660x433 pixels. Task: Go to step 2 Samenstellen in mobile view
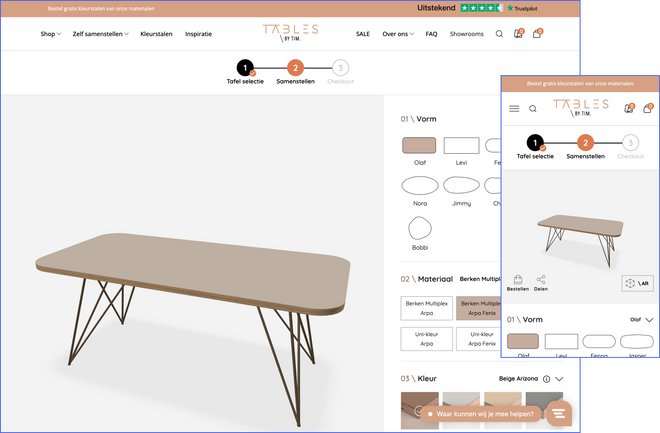585,147
